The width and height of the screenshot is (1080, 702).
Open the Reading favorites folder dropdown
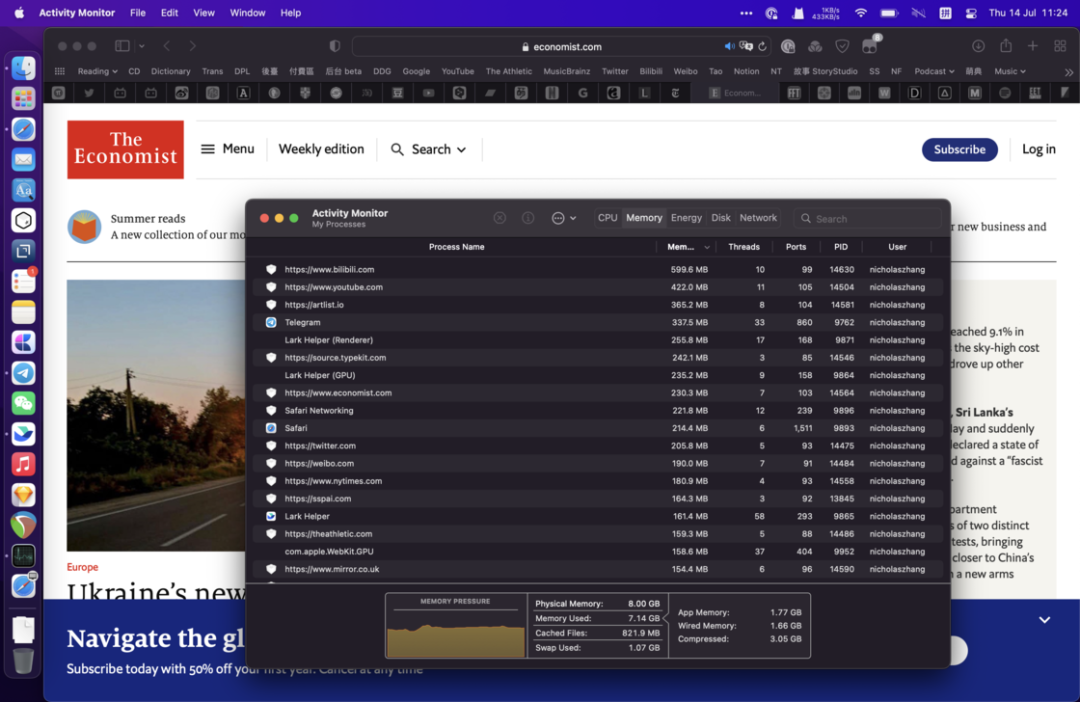tap(98, 71)
